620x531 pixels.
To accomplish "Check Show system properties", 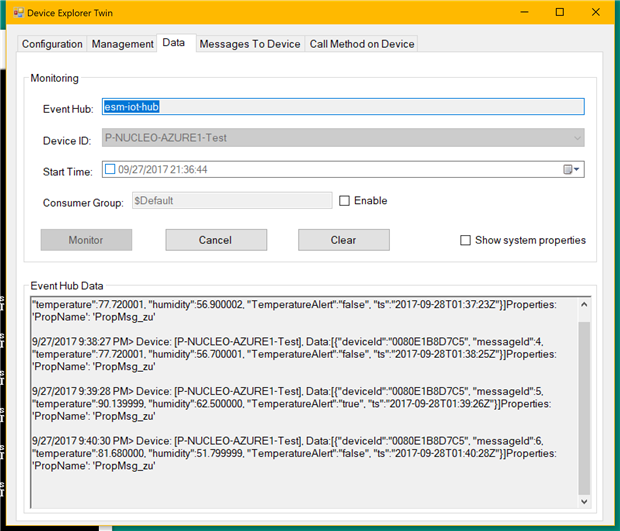I will (x=465, y=240).
